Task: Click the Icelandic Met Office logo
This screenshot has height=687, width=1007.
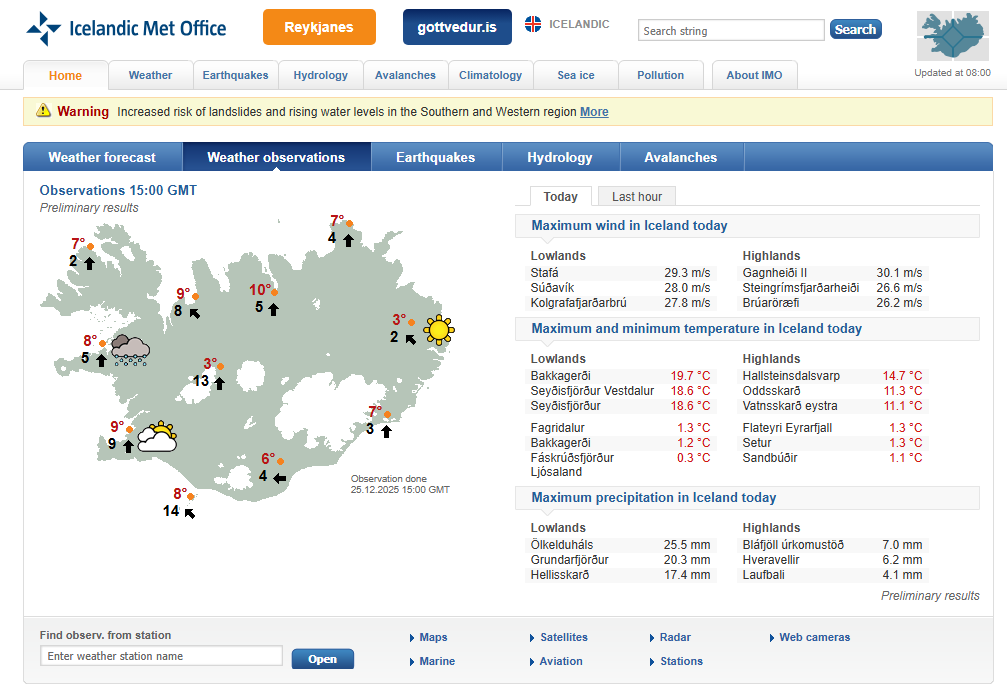Action: point(126,29)
